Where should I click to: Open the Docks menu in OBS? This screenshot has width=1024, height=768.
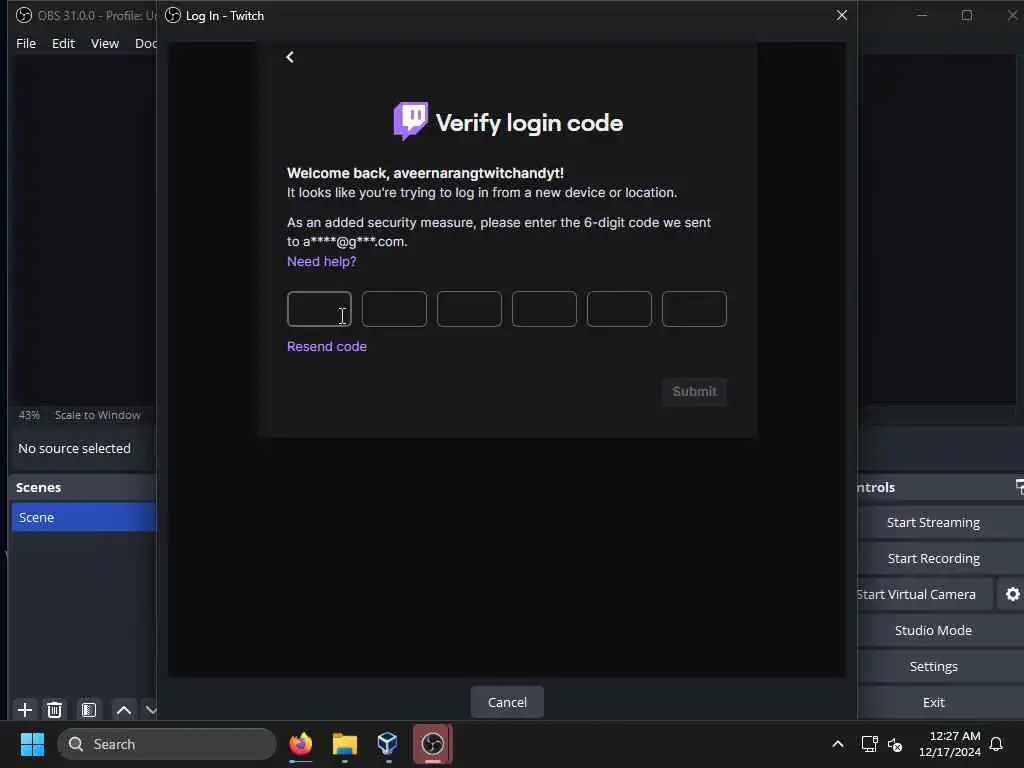pyautogui.click(x=146, y=43)
